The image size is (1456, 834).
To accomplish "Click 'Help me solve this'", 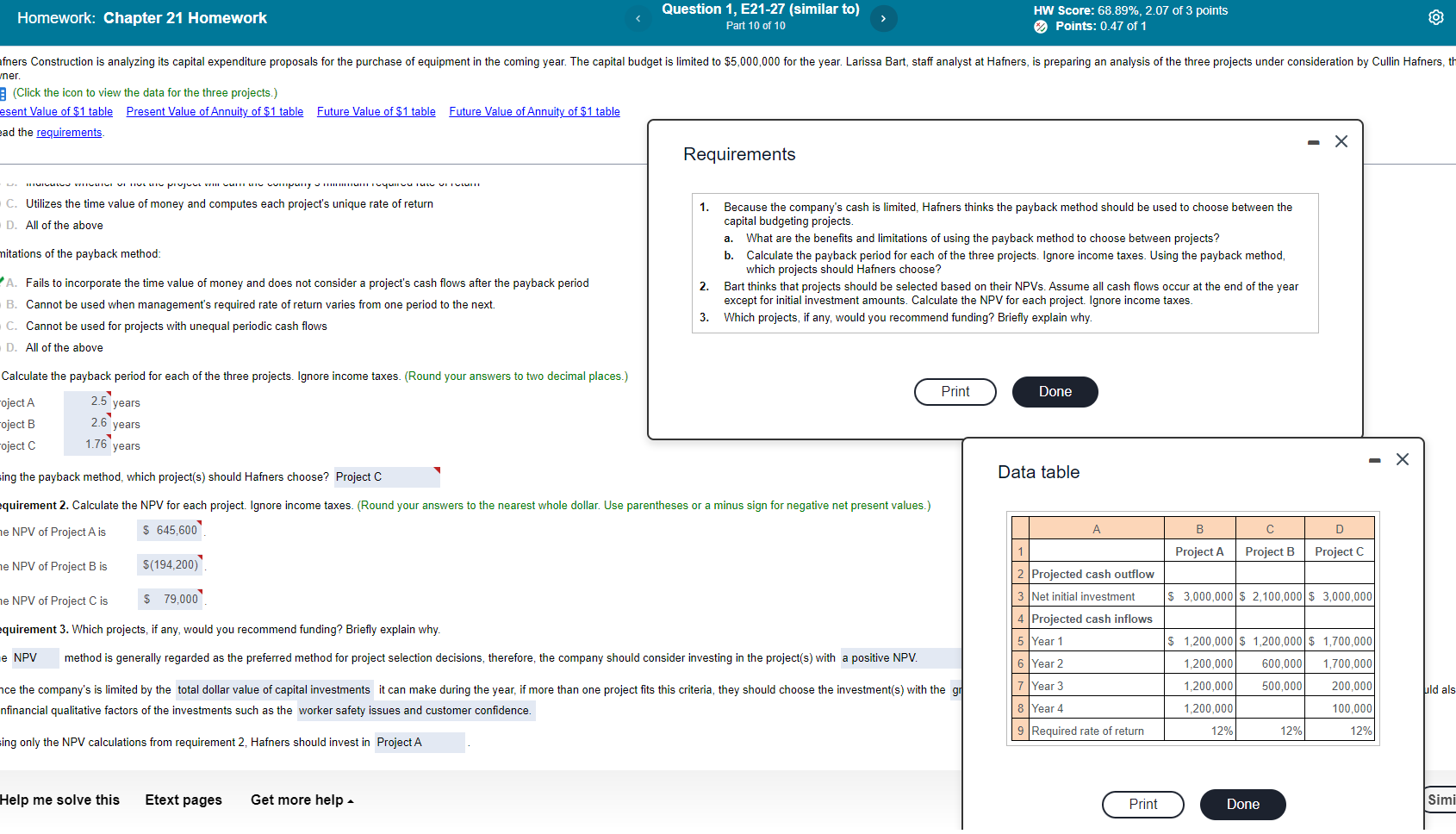I will (59, 800).
